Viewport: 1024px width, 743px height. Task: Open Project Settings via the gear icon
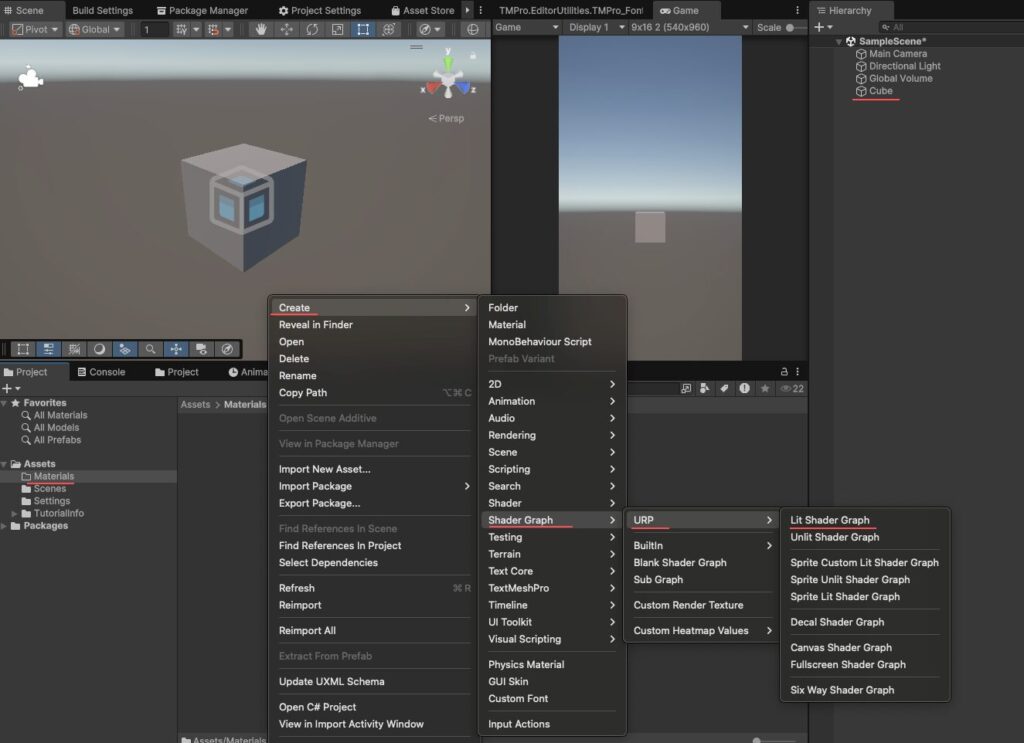[286, 10]
